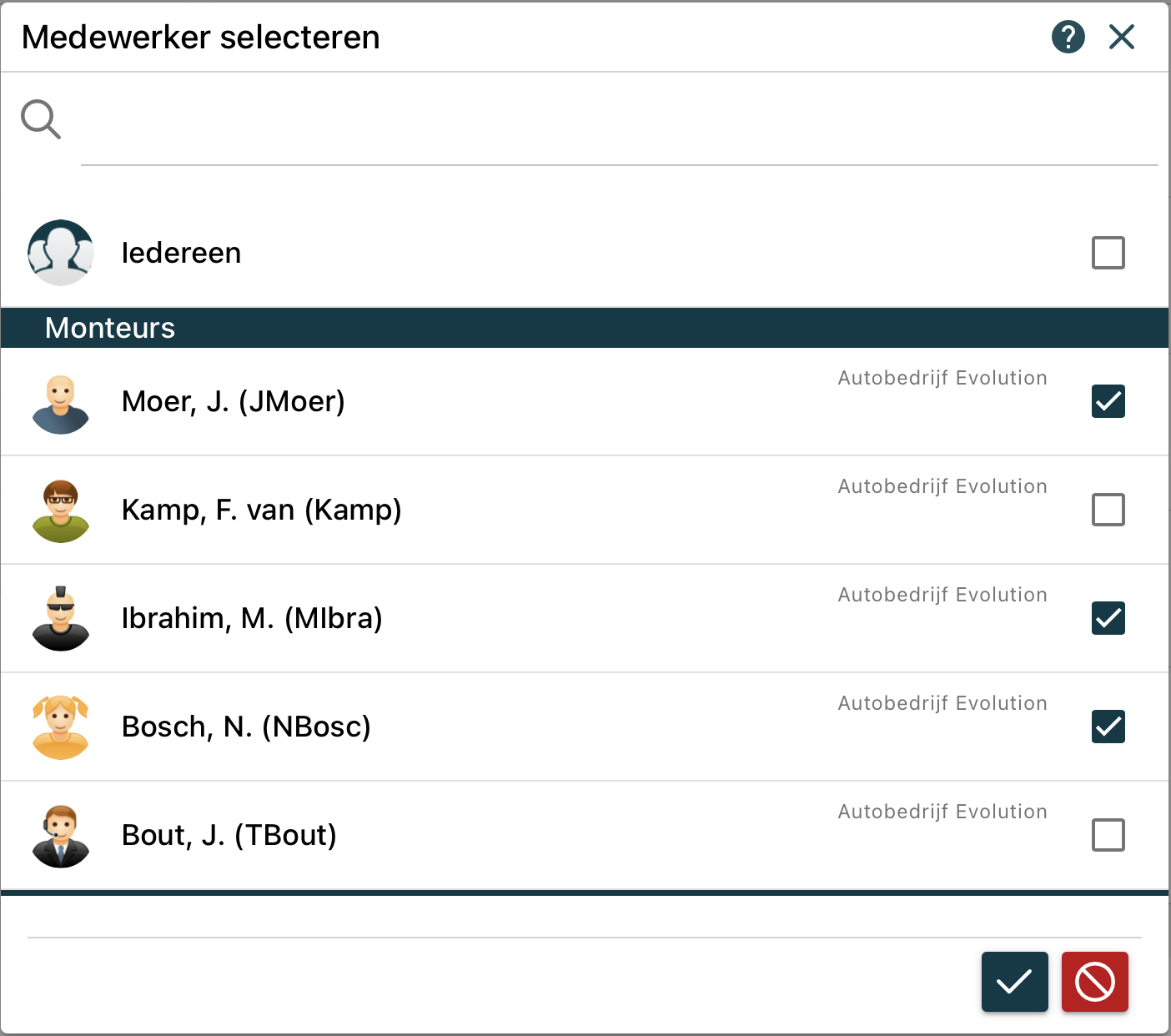
Task: Enable the Iedereen checkbox
Action: pyautogui.click(x=1108, y=253)
